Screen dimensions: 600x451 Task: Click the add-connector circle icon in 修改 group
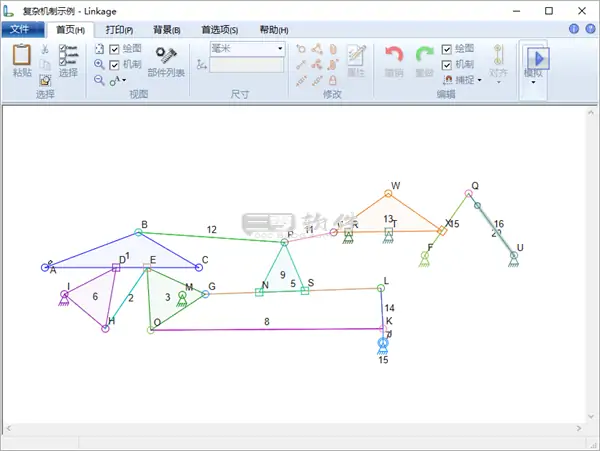tap(301, 49)
